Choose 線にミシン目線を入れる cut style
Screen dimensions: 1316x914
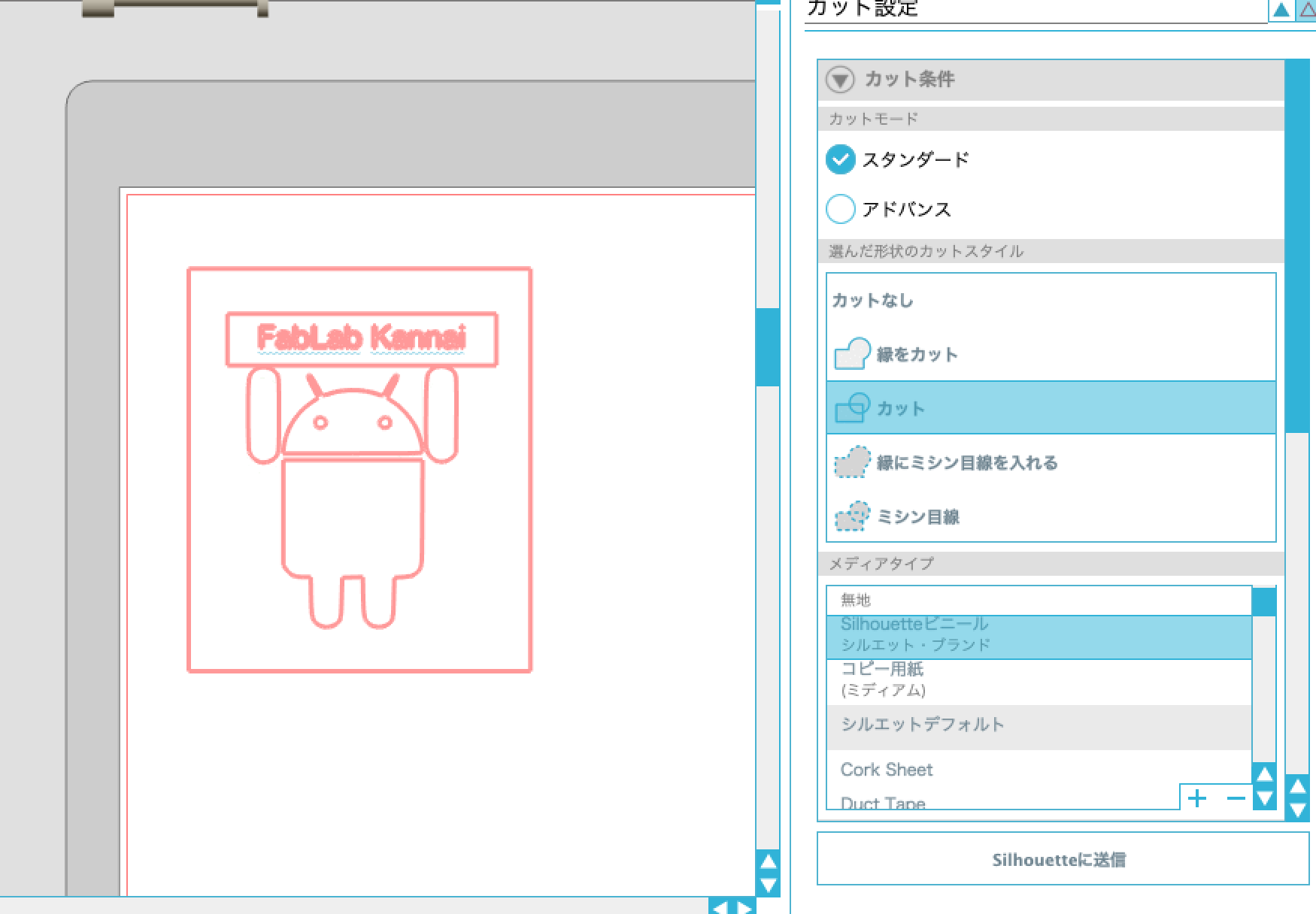1051,462
